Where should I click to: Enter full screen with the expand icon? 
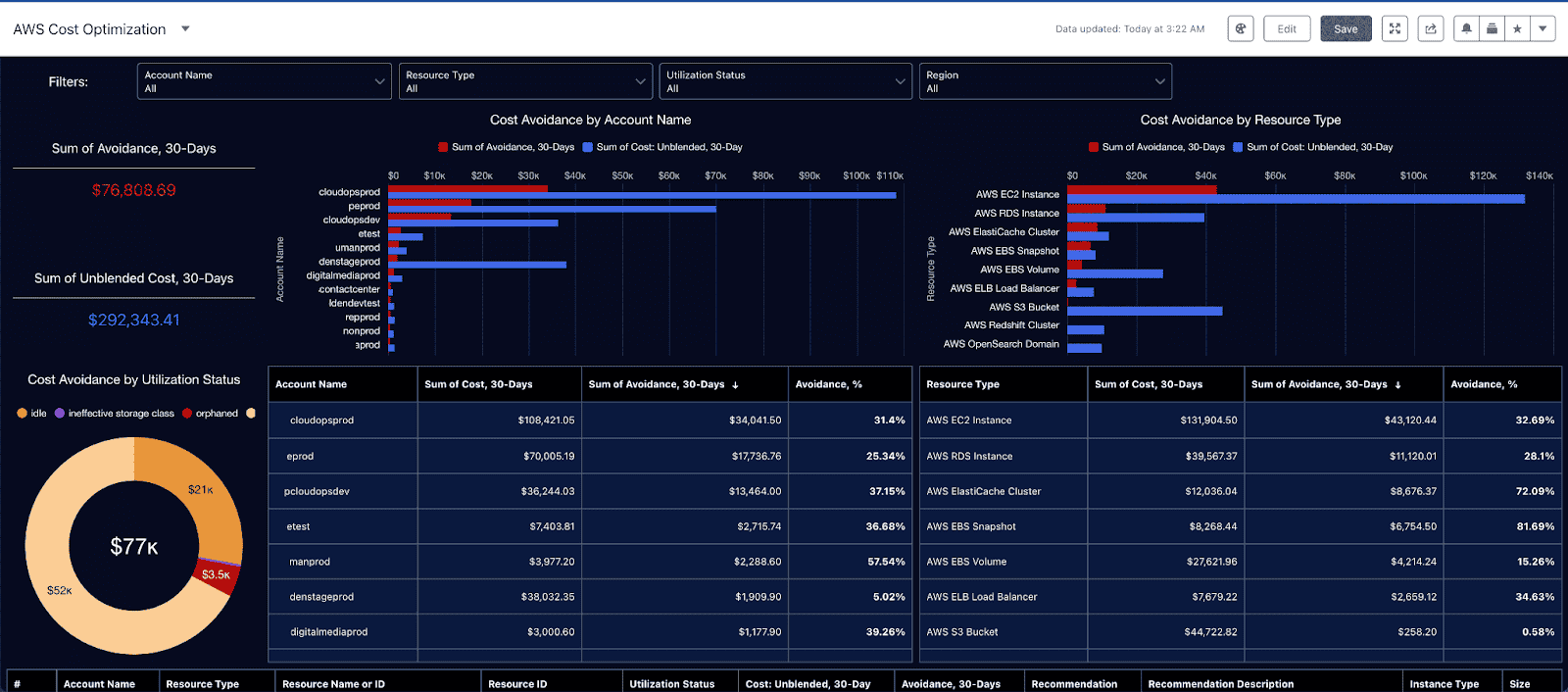(x=1395, y=29)
